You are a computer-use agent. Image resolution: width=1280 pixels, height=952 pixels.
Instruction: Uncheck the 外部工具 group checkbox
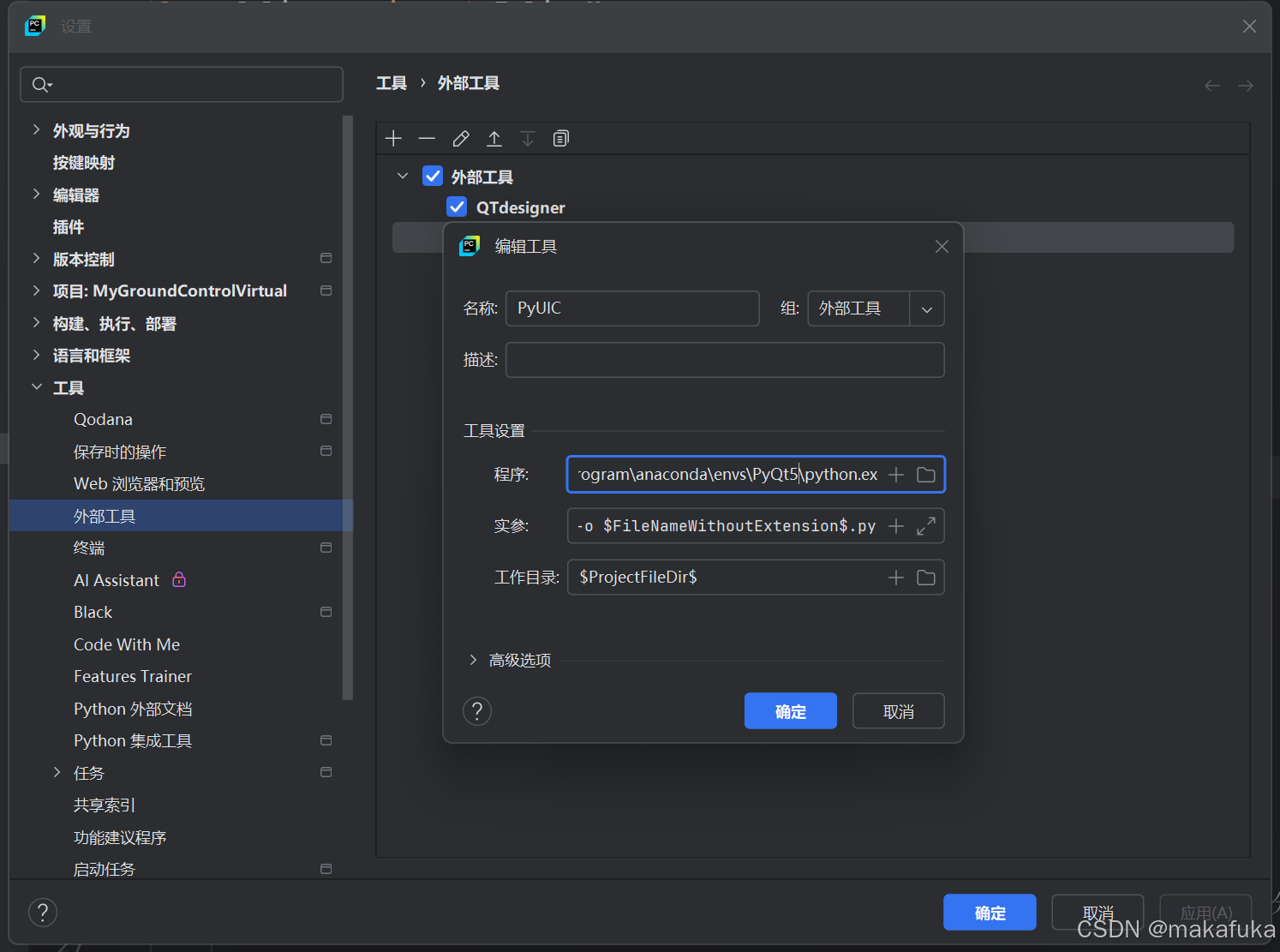[x=433, y=176]
